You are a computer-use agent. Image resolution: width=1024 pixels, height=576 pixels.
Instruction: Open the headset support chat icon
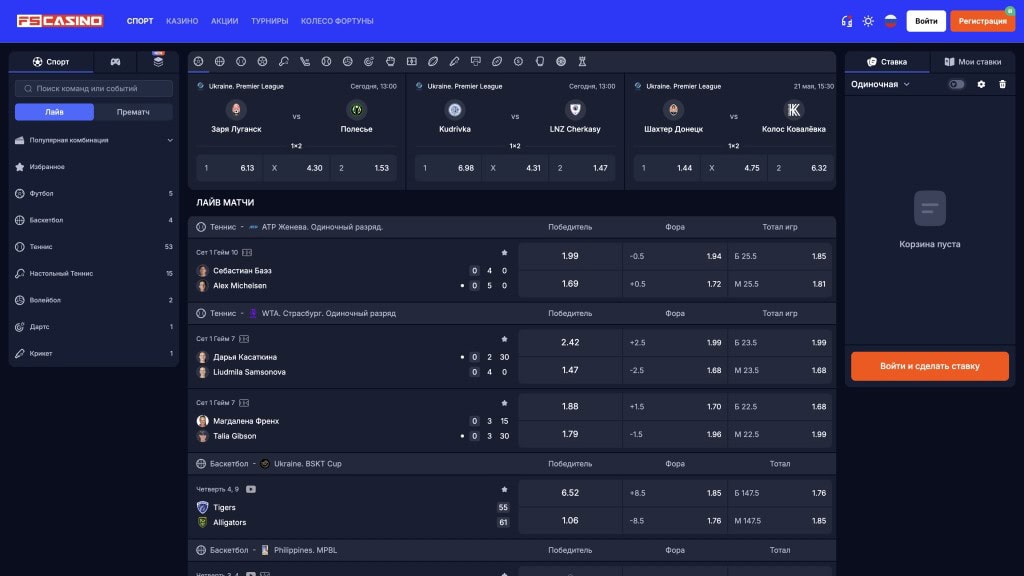[846, 21]
